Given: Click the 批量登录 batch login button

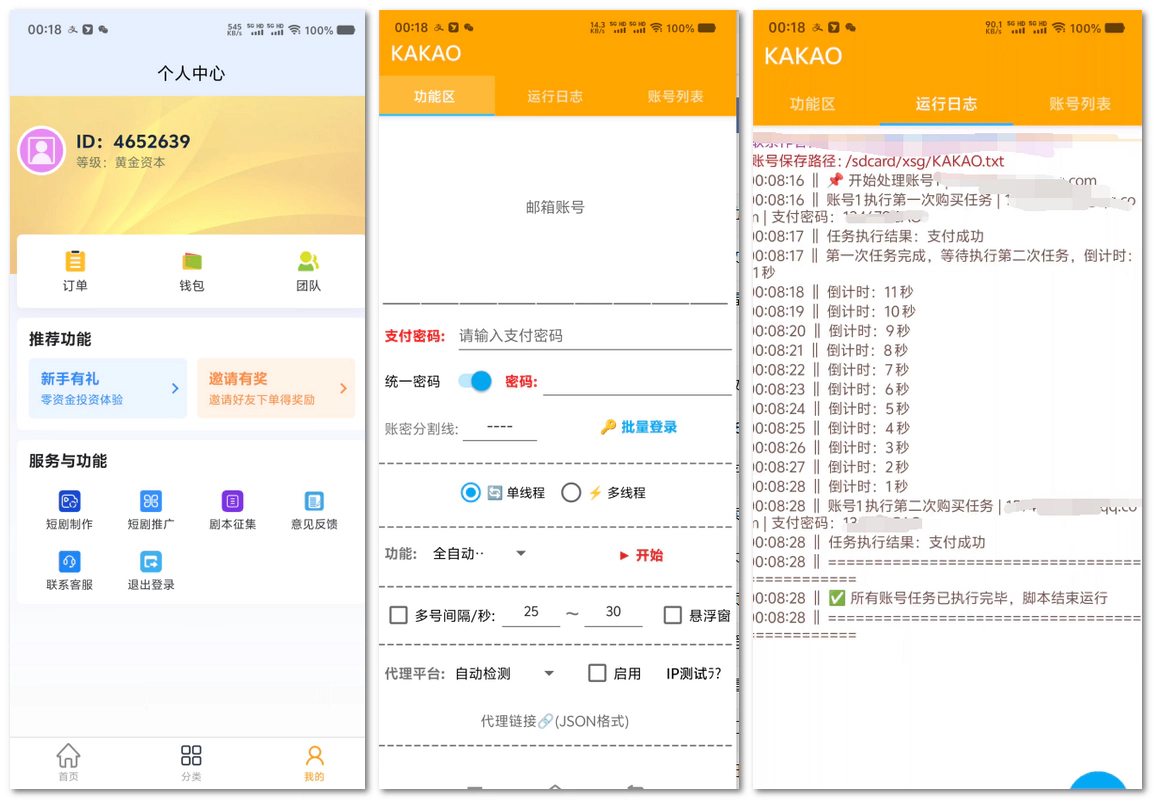Looking at the screenshot, I should point(639,427).
